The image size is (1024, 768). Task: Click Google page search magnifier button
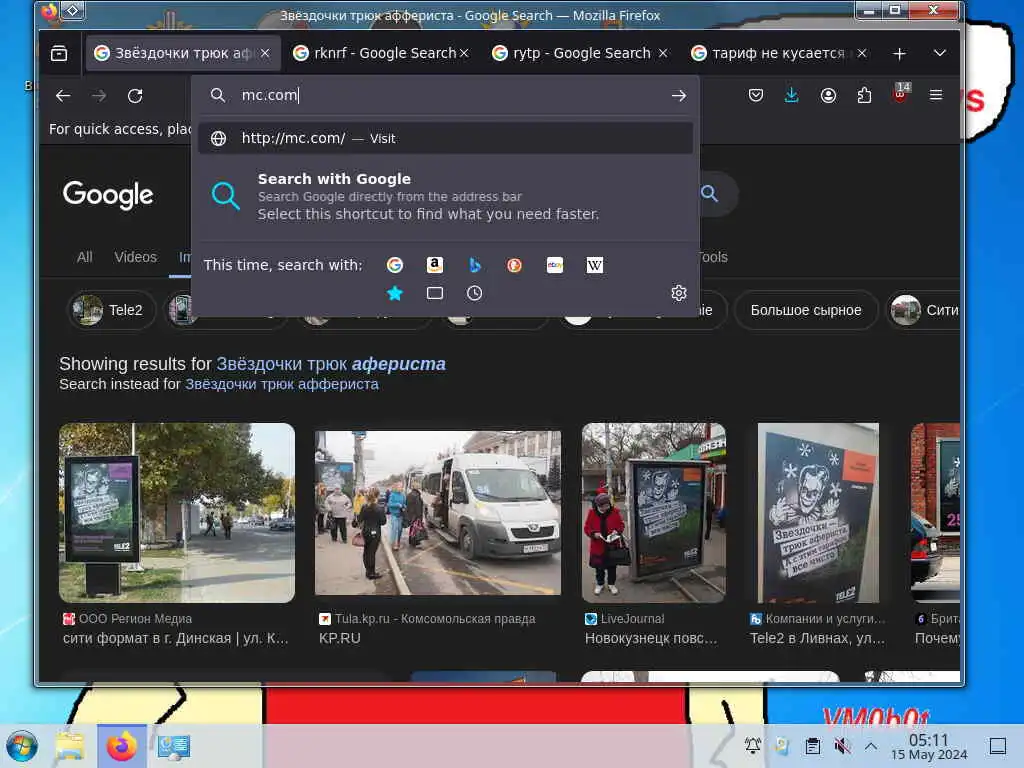tap(710, 193)
